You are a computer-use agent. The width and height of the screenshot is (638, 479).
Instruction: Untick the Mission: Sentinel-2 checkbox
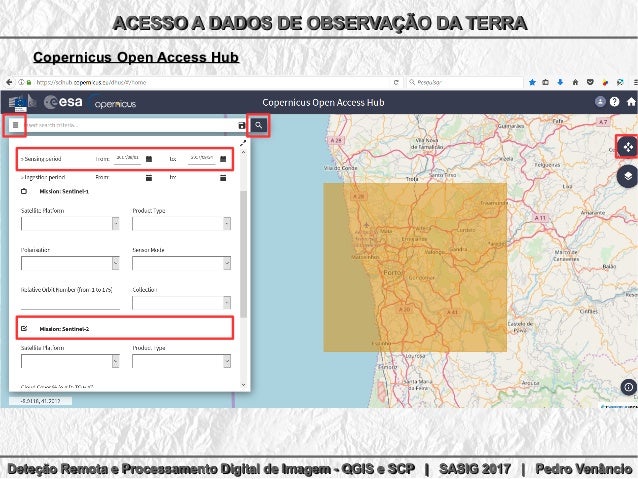pyautogui.click(x=24, y=328)
